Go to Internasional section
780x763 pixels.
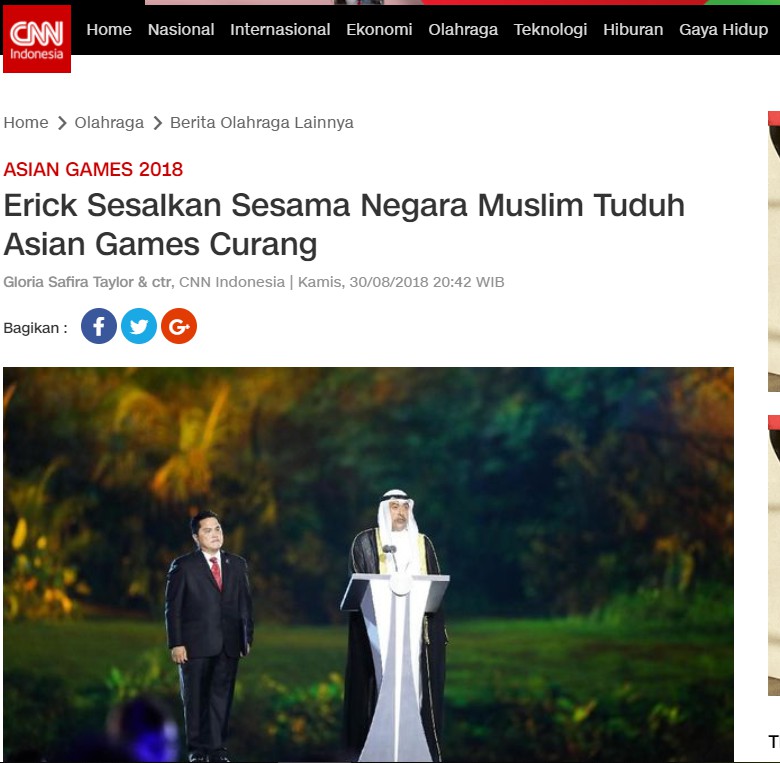pos(280,29)
